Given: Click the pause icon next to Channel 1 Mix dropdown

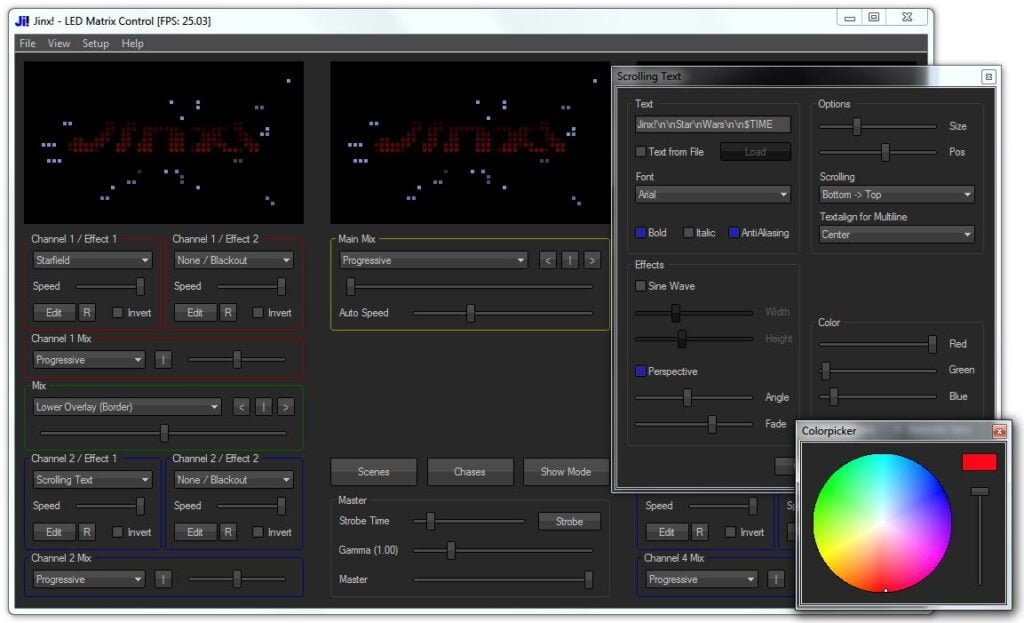Looking at the screenshot, I should (x=164, y=359).
